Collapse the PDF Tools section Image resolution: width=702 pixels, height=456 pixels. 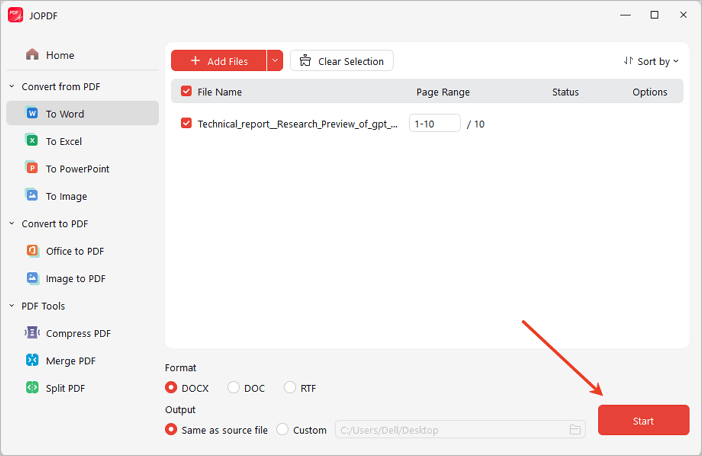coord(12,305)
